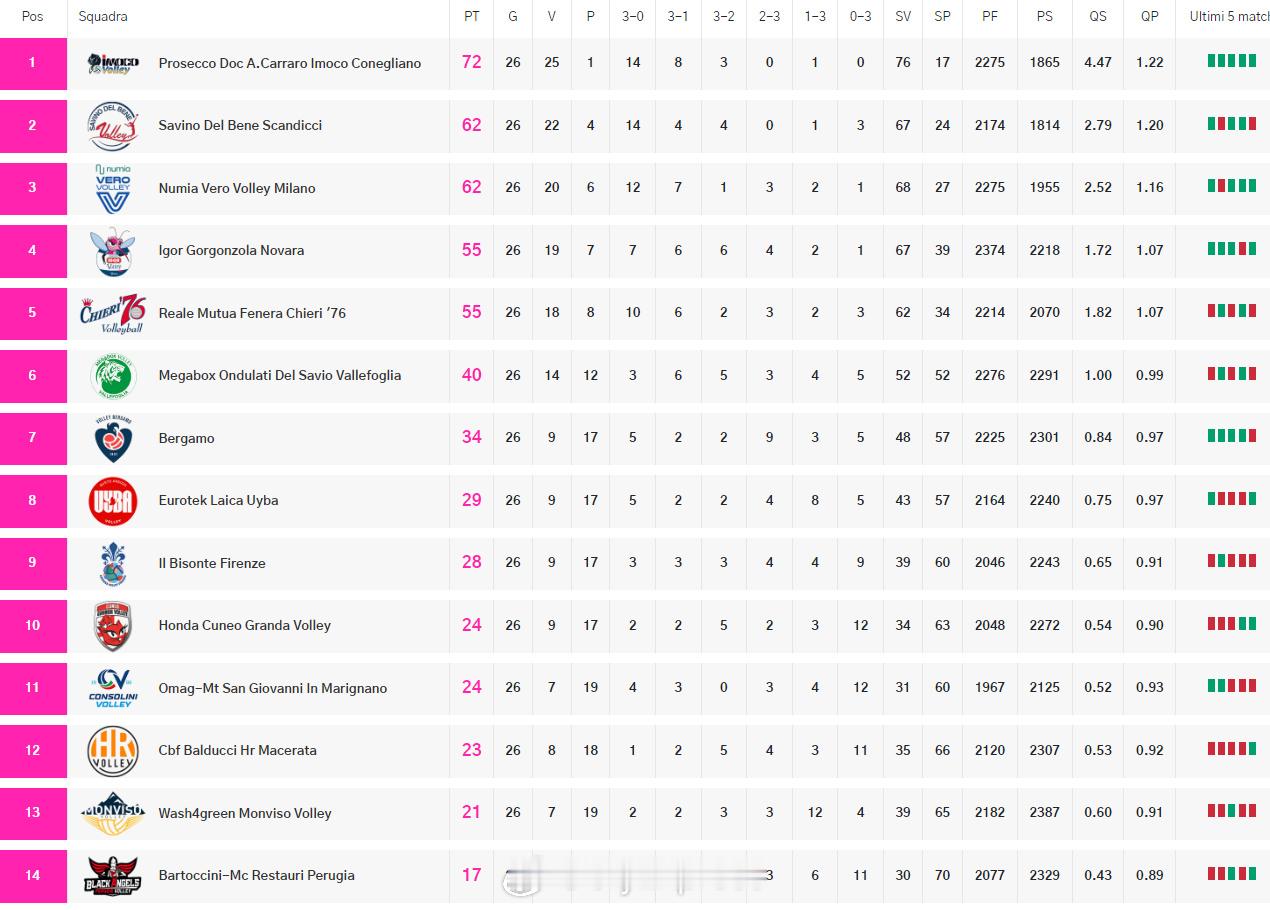The height and width of the screenshot is (910, 1270).
Task: Click the QP column header
Action: tap(1150, 16)
